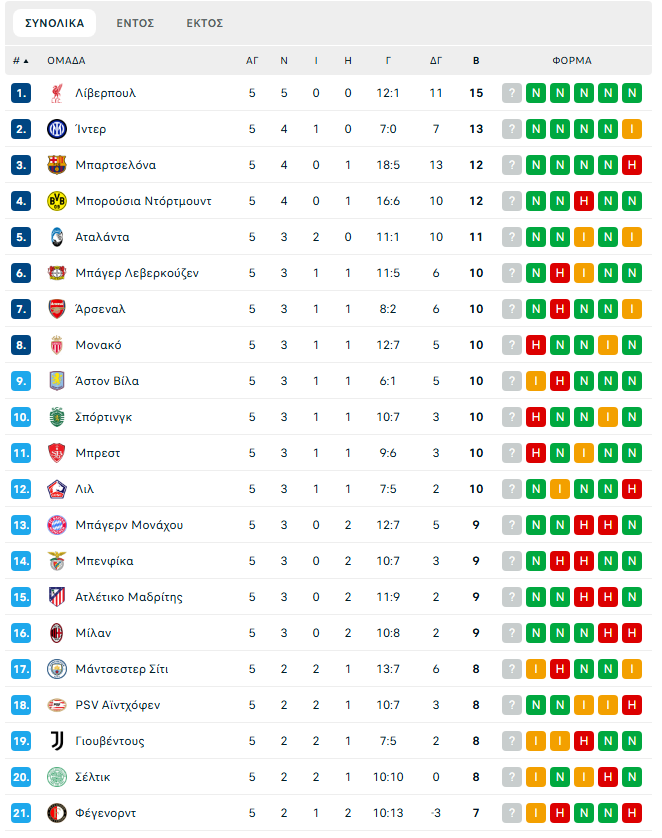The width and height of the screenshot is (662, 838).
Task: Sort standings by the Β points header
Action: tap(476, 61)
